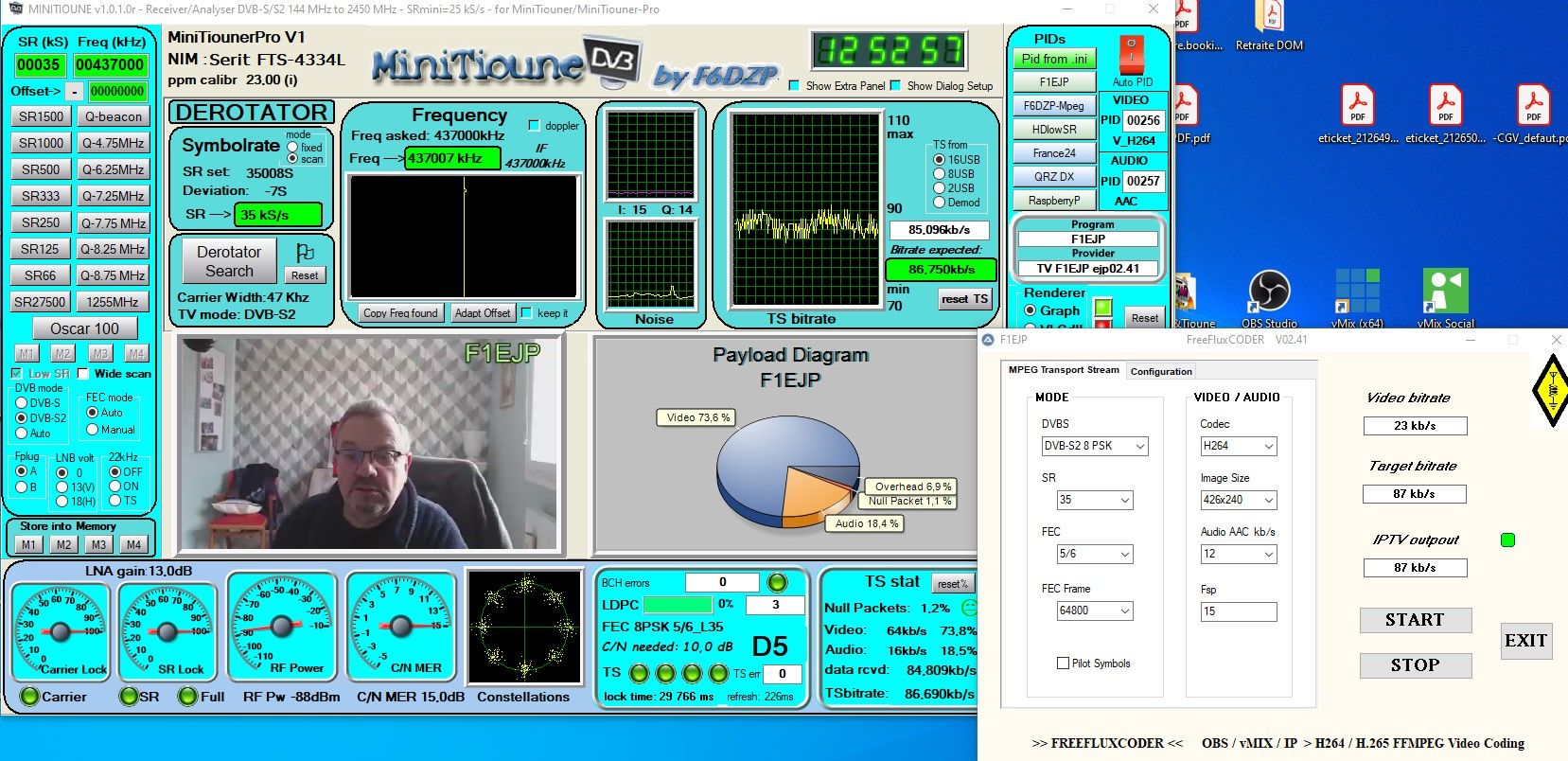Click the SR lock LED
This screenshot has height=761, width=1568.
click(129, 697)
